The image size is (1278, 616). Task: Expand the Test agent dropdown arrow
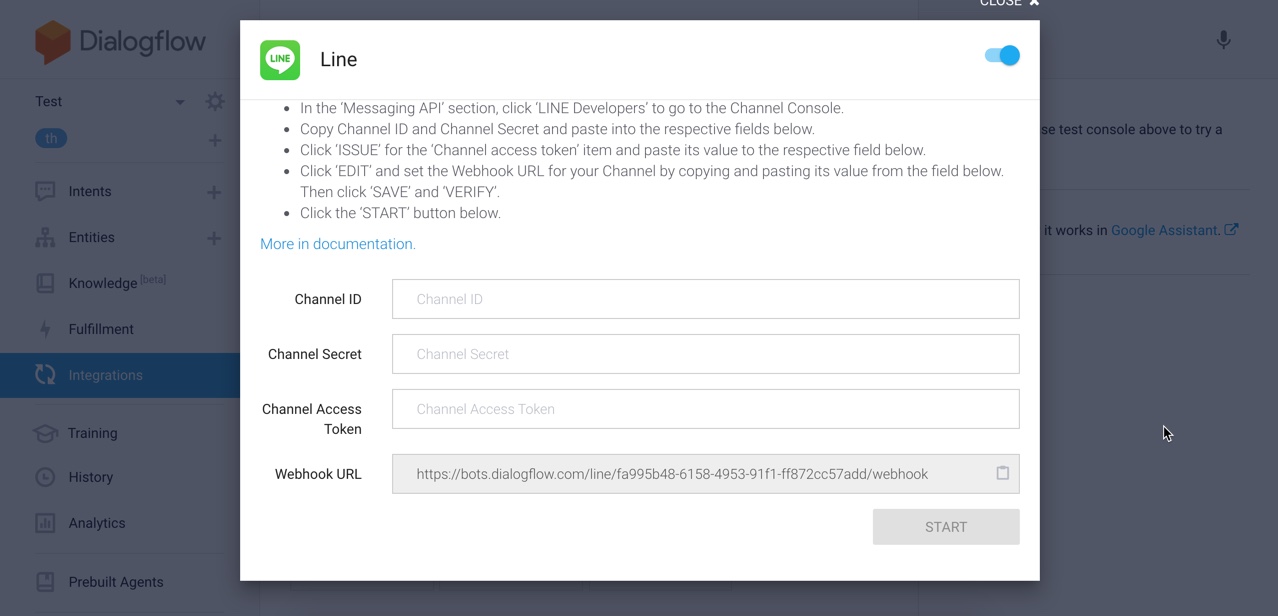(180, 102)
